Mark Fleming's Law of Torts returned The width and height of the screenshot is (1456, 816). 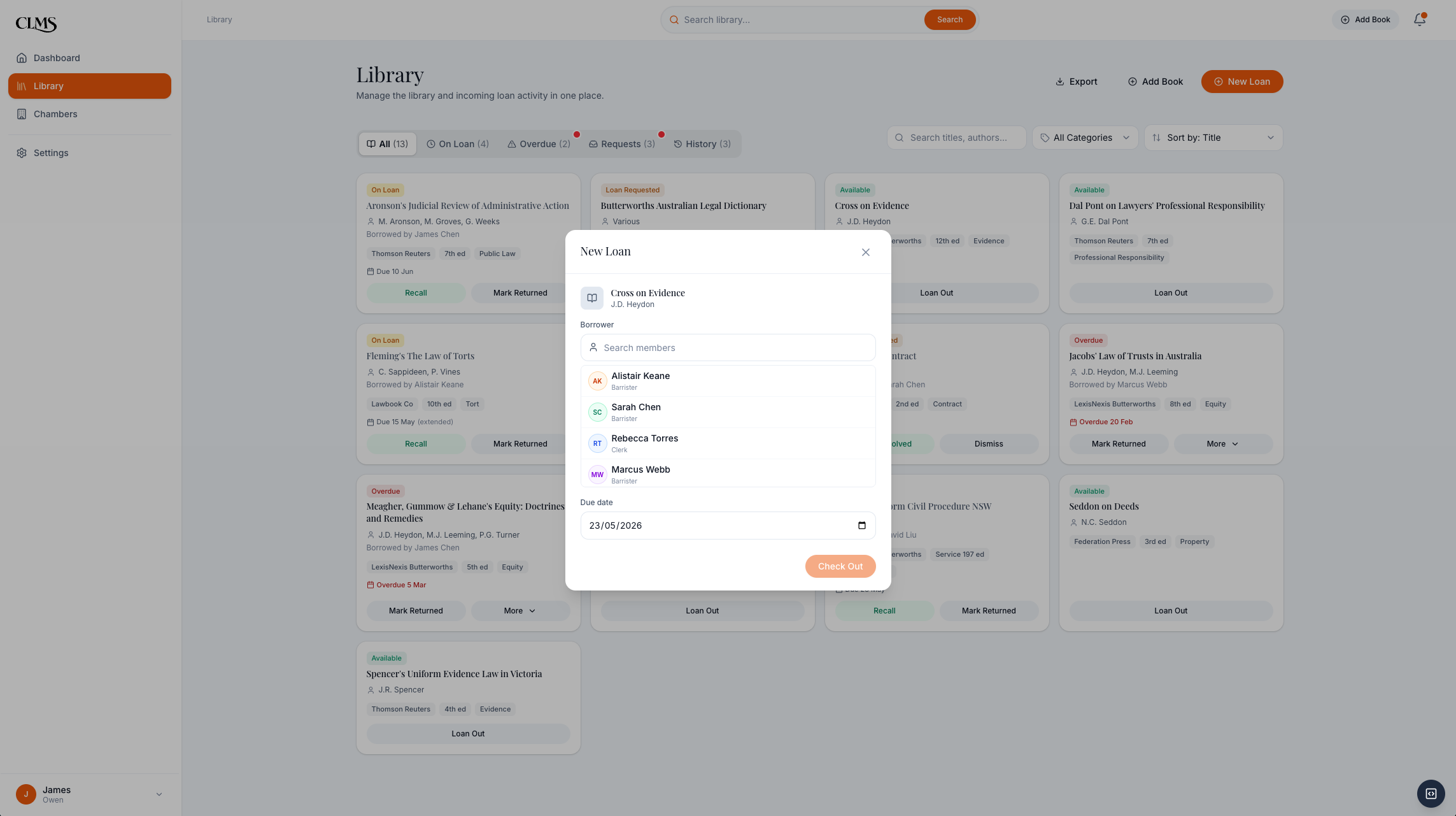coord(519,444)
